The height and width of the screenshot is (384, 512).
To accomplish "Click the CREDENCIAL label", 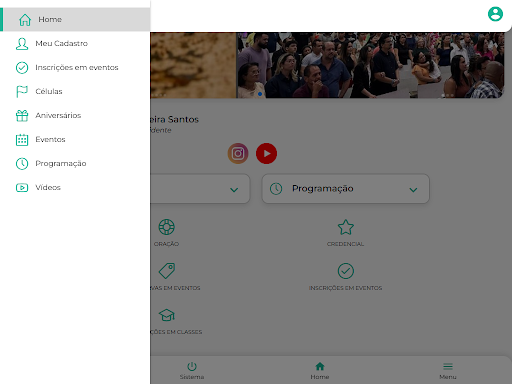I will tap(345, 244).
